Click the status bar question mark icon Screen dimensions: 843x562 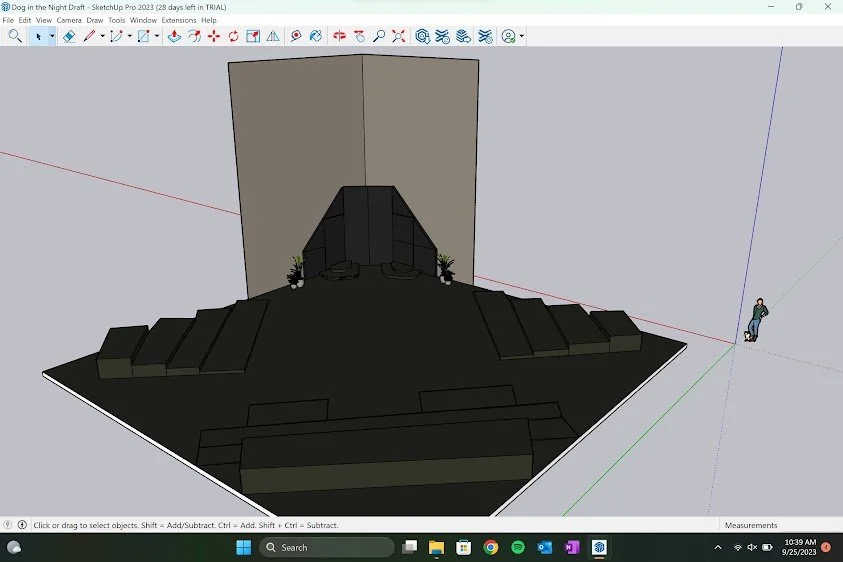[8, 524]
